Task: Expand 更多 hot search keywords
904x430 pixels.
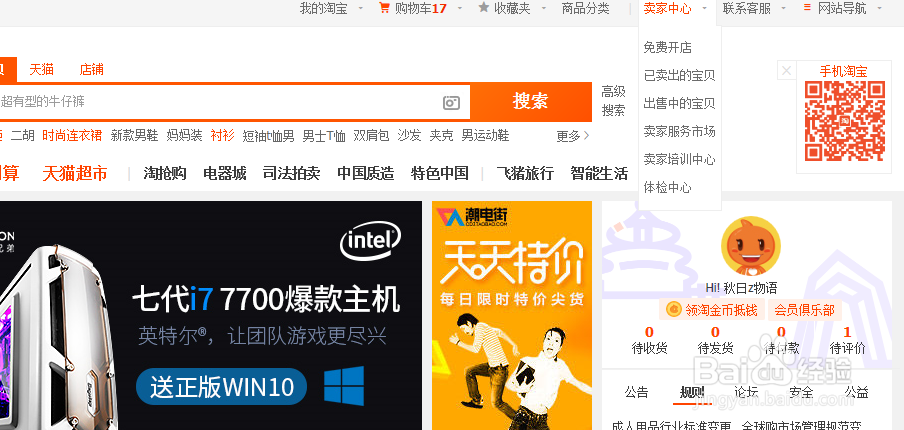Action: (573, 136)
